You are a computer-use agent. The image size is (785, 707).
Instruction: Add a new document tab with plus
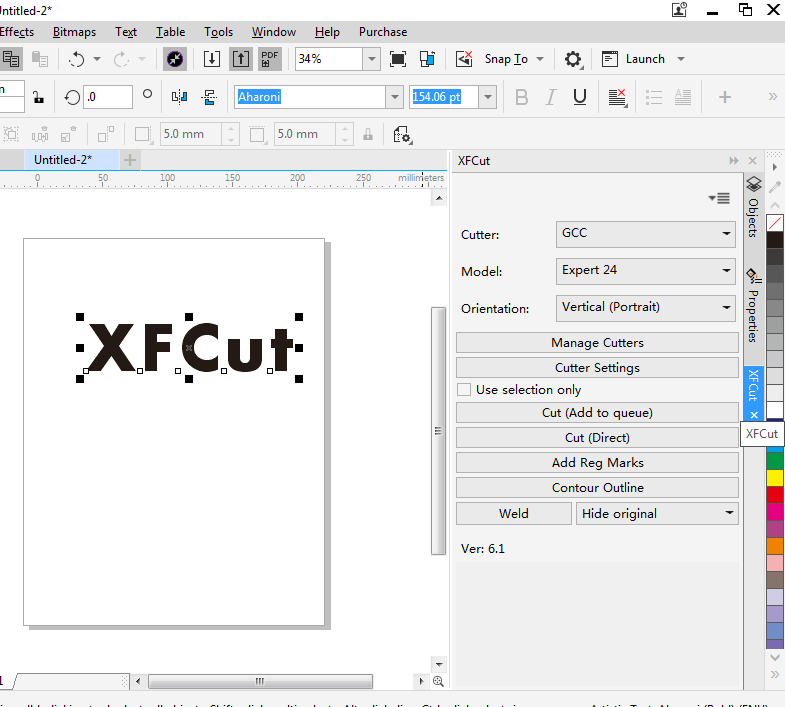pos(130,160)
